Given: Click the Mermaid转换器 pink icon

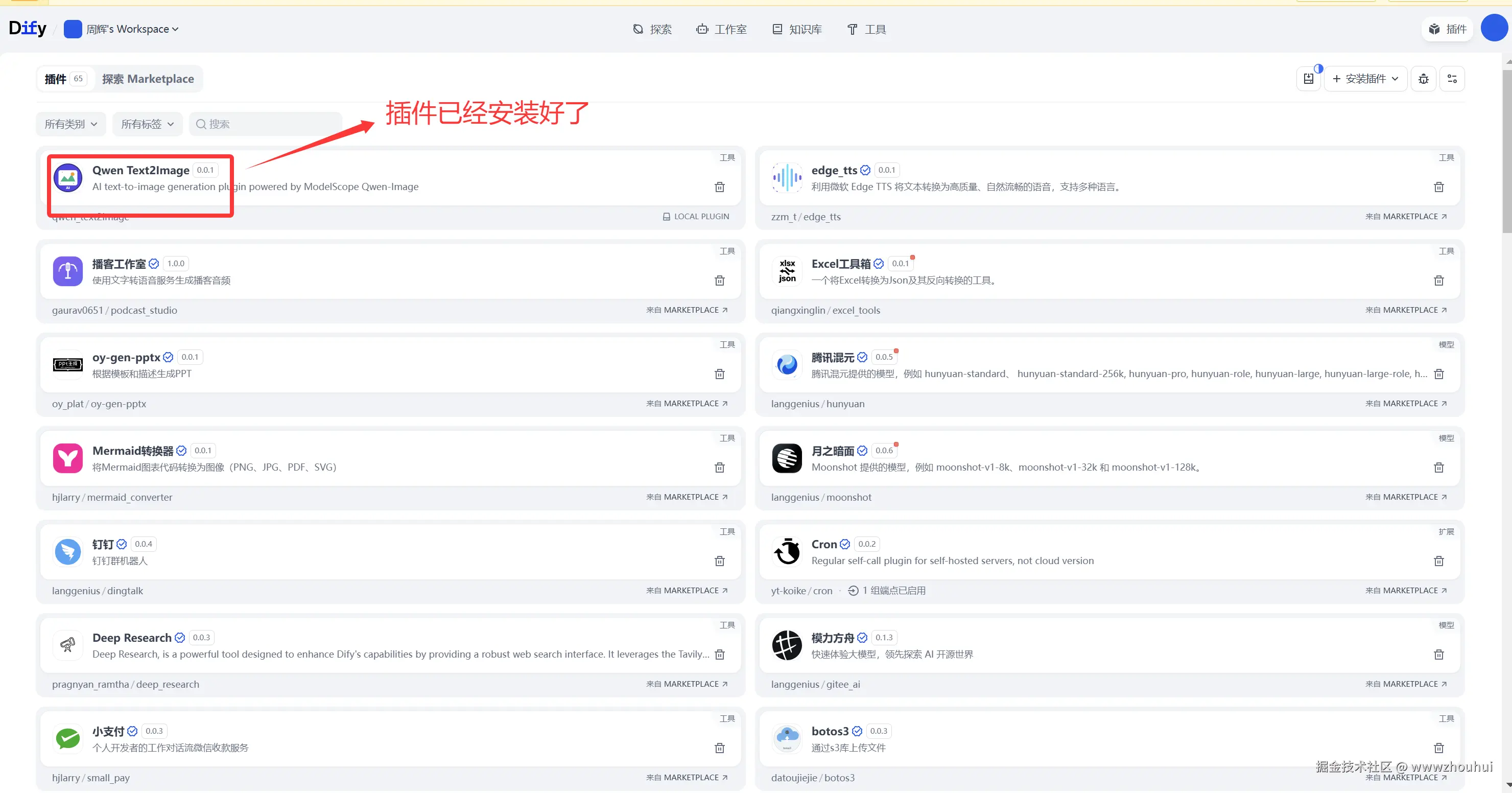Looking at the screenshot, I should [x=68, y=458].
